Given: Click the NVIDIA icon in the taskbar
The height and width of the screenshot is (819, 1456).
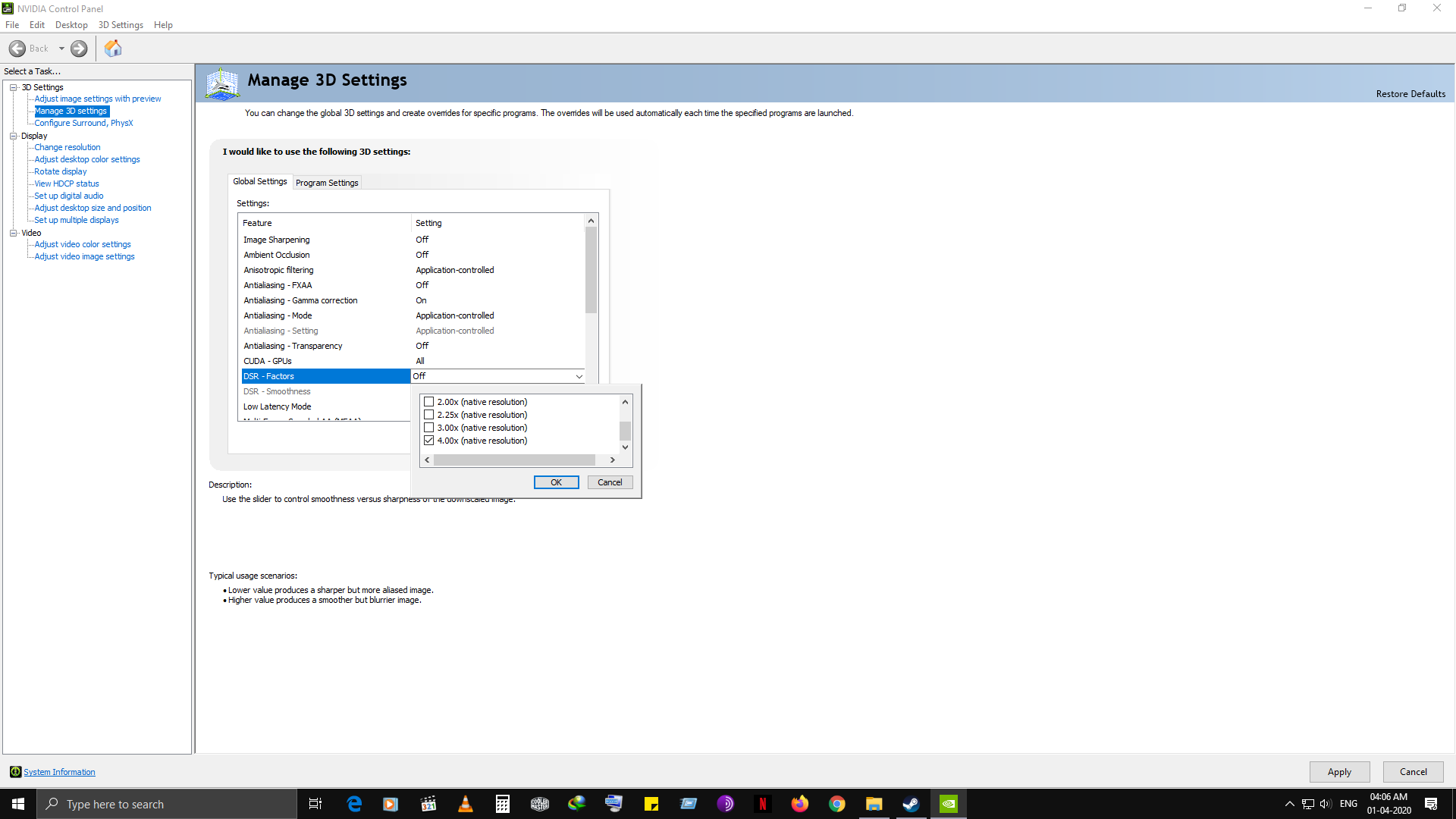Looking at the screenshot, I should [948, 804].
